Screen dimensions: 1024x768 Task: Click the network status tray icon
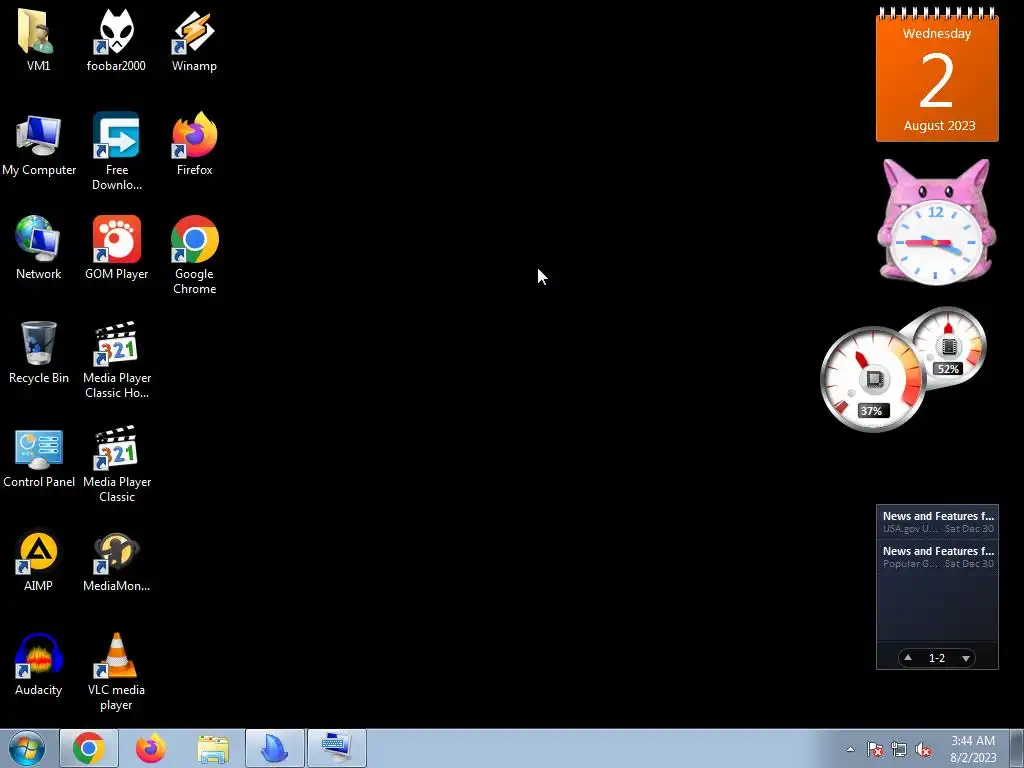(x=899, y=749)
